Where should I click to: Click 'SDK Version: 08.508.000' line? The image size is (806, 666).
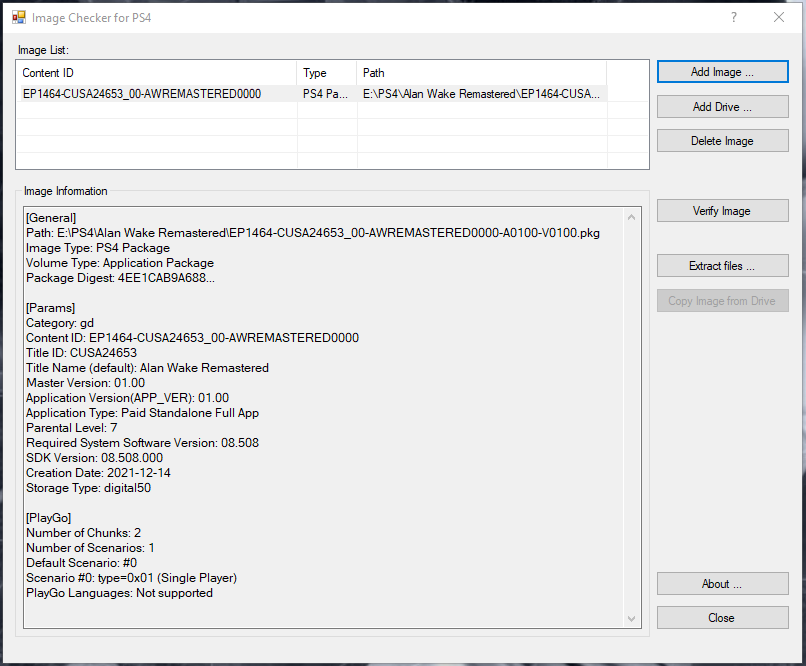[x=95, y=458]
